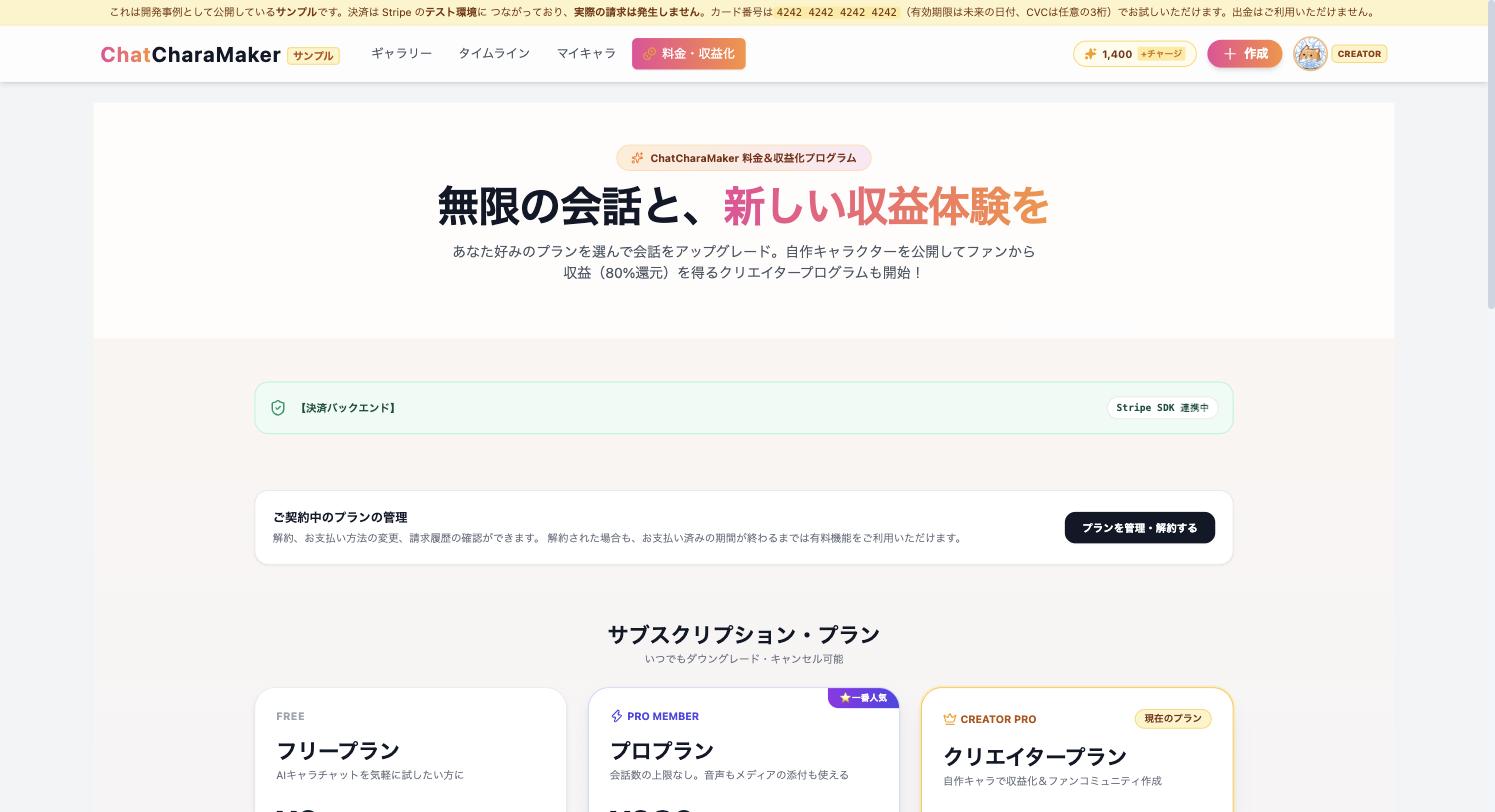The image size is (1495, 812).
Task: Click プランを管理・解約する button
Action: coord(1140,528)
